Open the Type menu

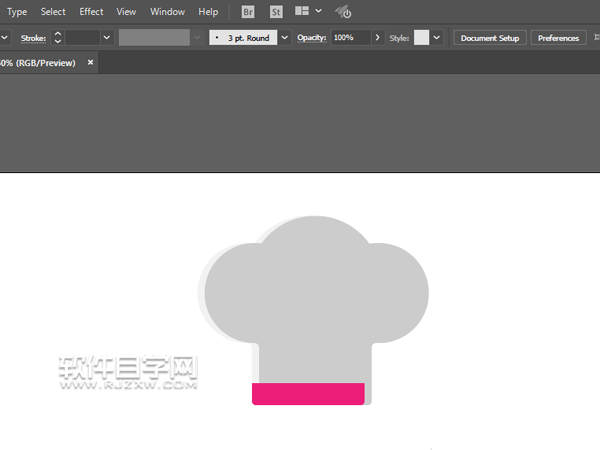[17, 12]
